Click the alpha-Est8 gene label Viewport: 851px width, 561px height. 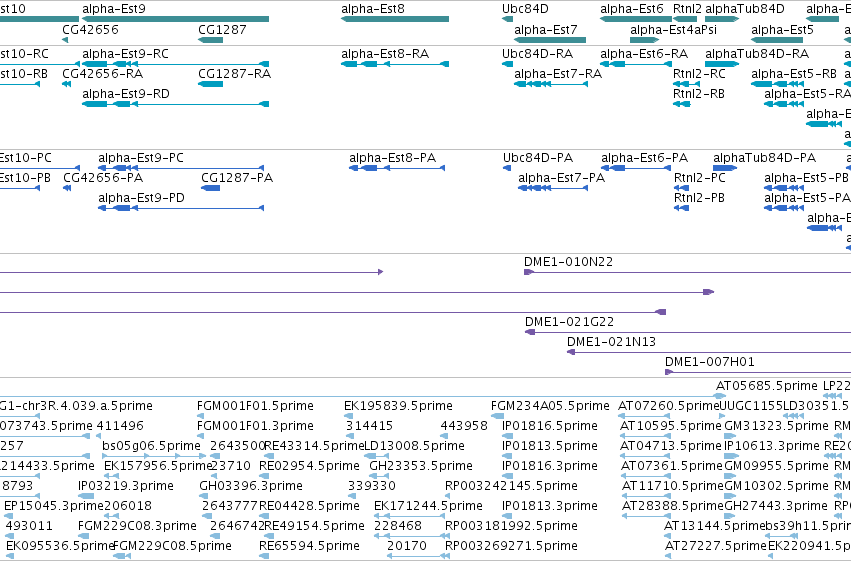[373, 9]
